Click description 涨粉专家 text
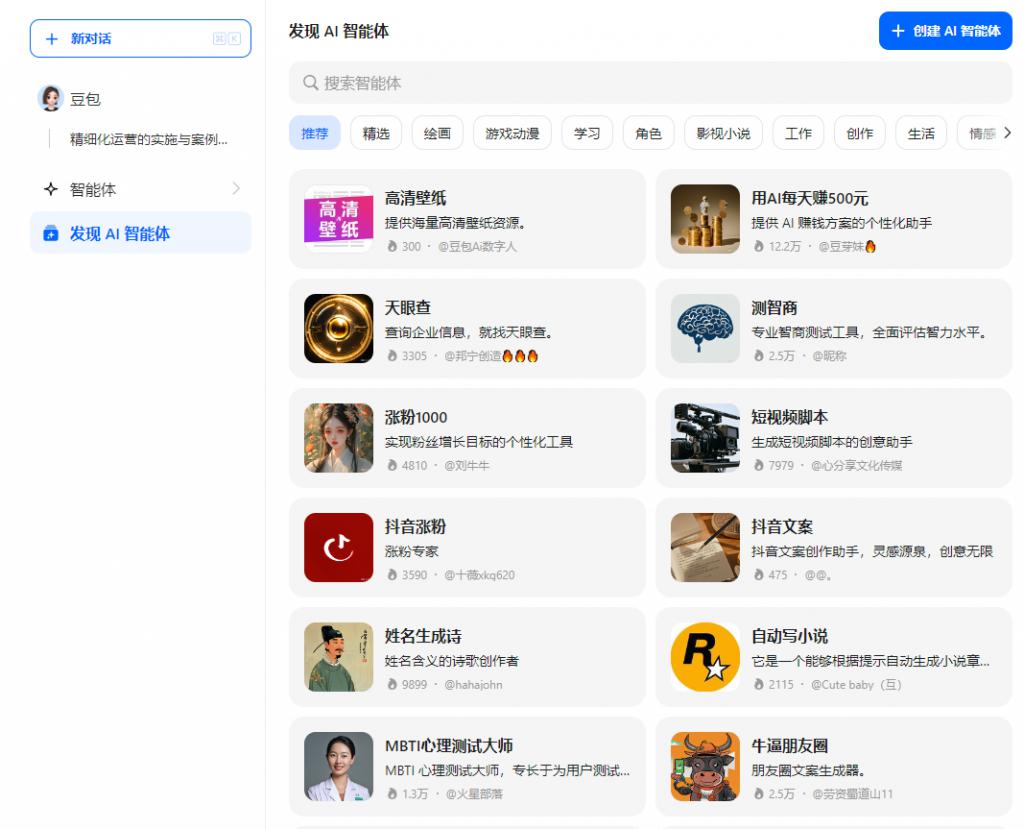The image size is (1024, 829). pyautogui.click(x=411, y=551)
